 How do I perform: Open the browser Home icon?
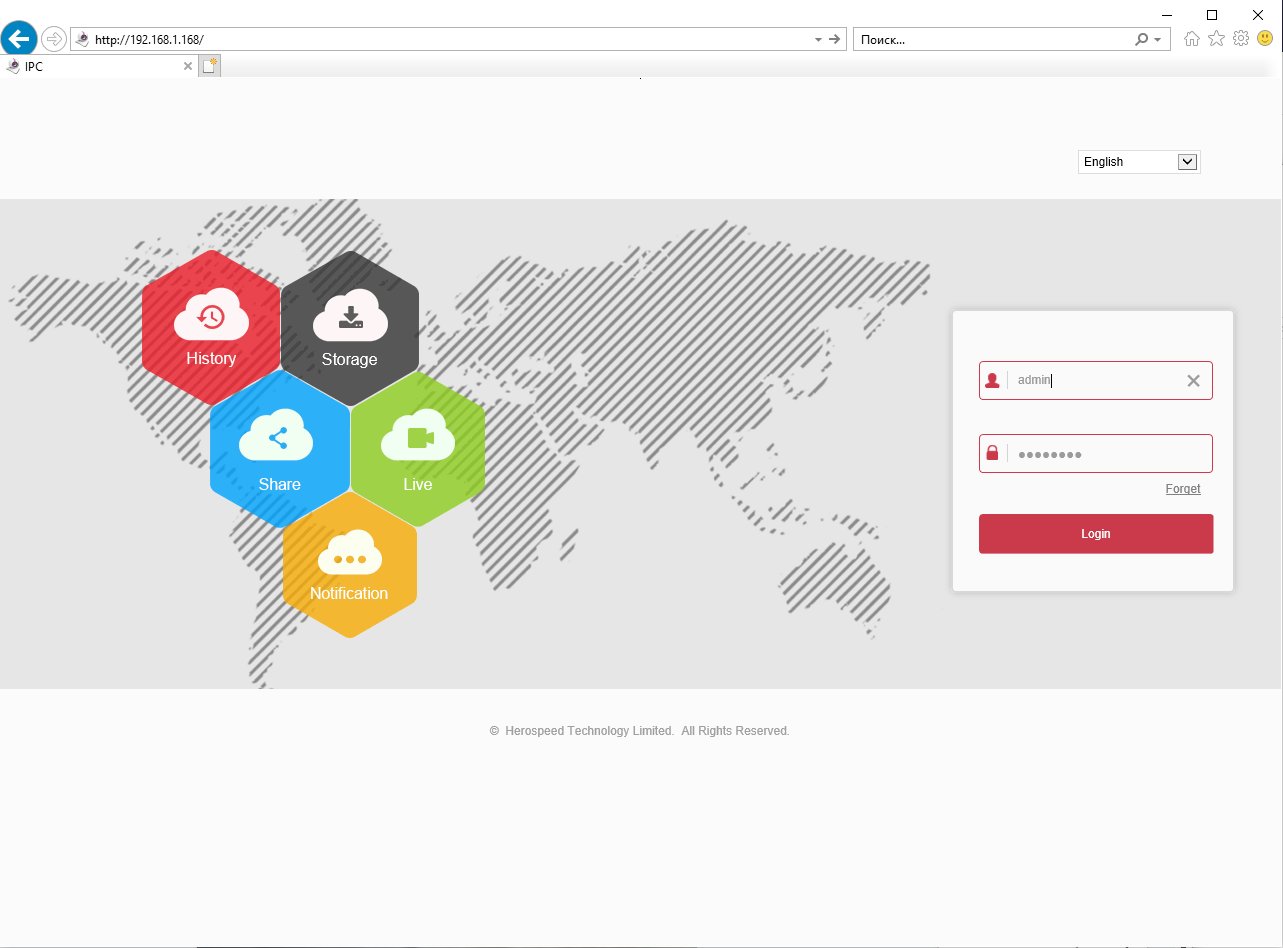(1191, 39)
